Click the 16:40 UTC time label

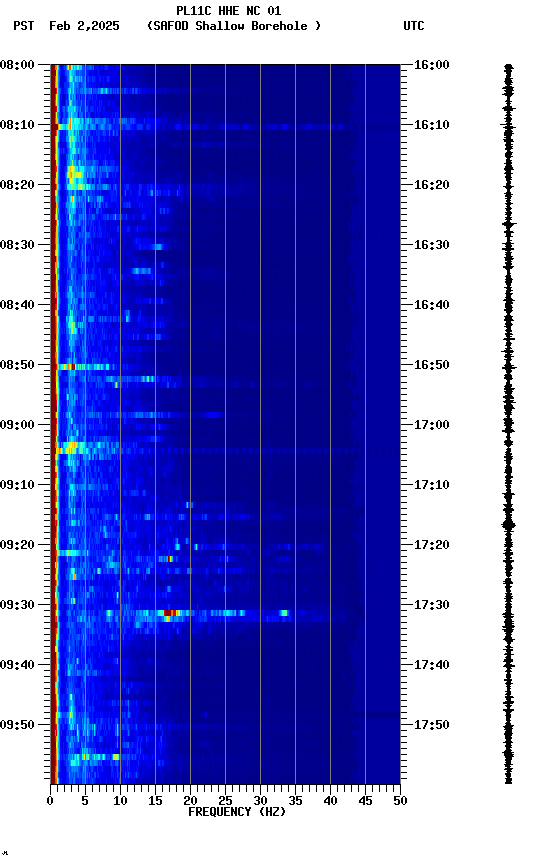pyautogui.click(x=431, y=305)
